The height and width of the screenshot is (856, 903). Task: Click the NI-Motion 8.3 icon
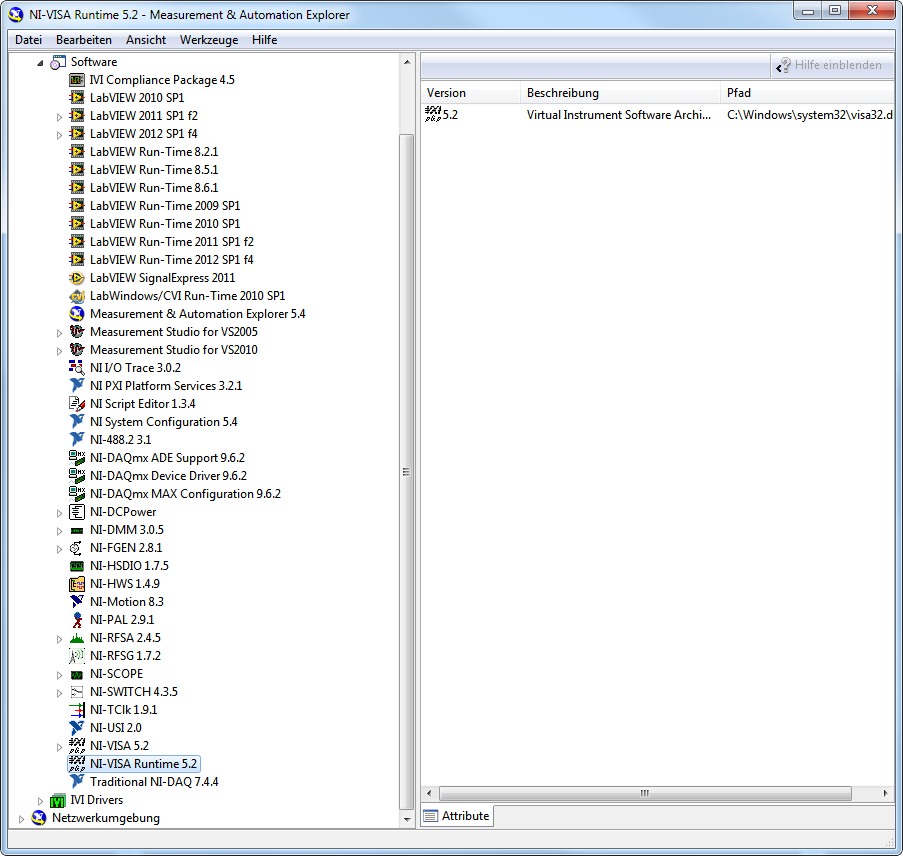(x=77, y=601)
